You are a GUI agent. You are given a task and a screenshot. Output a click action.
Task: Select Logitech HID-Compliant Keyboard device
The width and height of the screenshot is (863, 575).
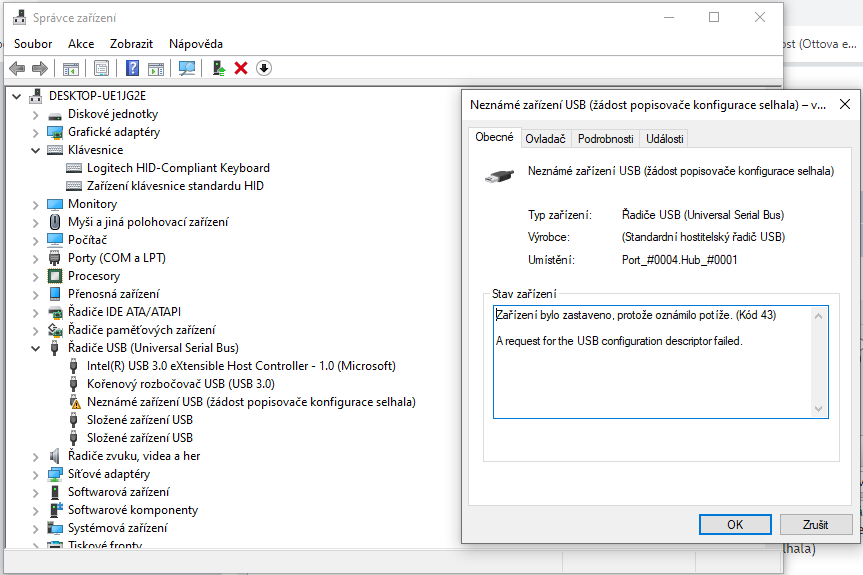click(x=177, y=168)
